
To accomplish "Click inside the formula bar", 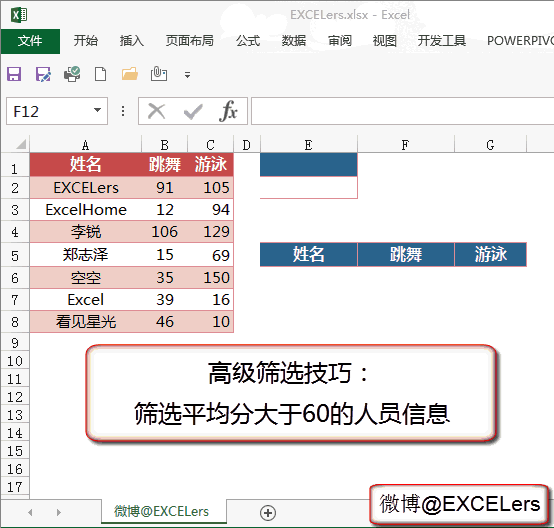I will [x=402, y=111].
